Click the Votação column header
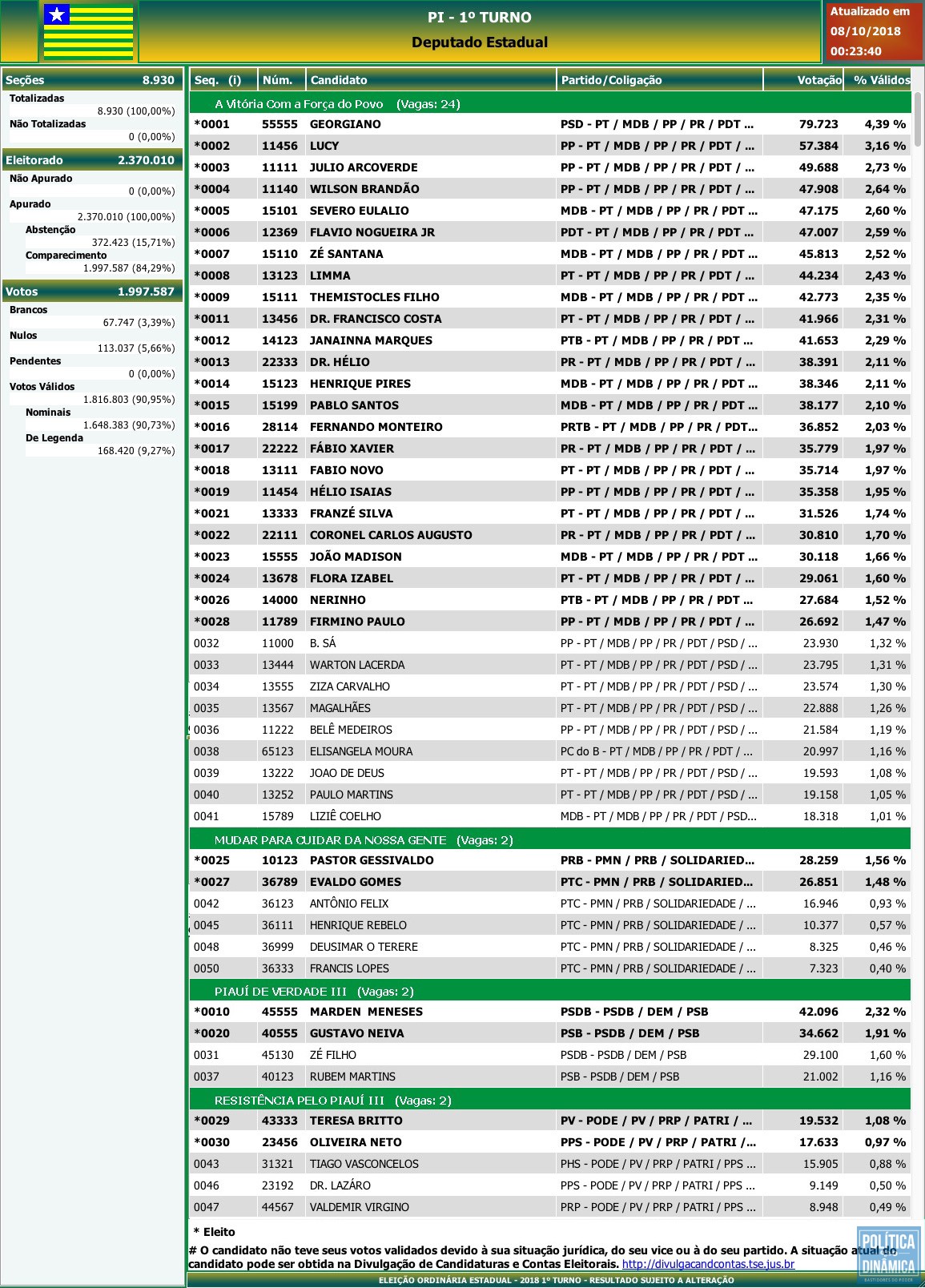 tap(803, 80)
